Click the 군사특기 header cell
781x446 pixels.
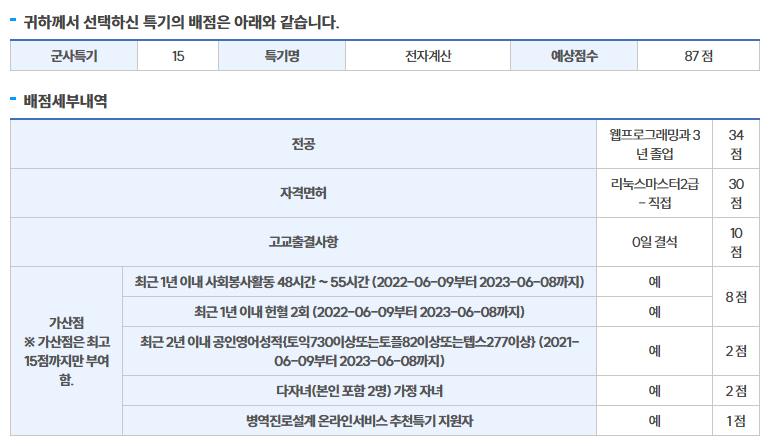pyautogui.click(x=73, y=56)
